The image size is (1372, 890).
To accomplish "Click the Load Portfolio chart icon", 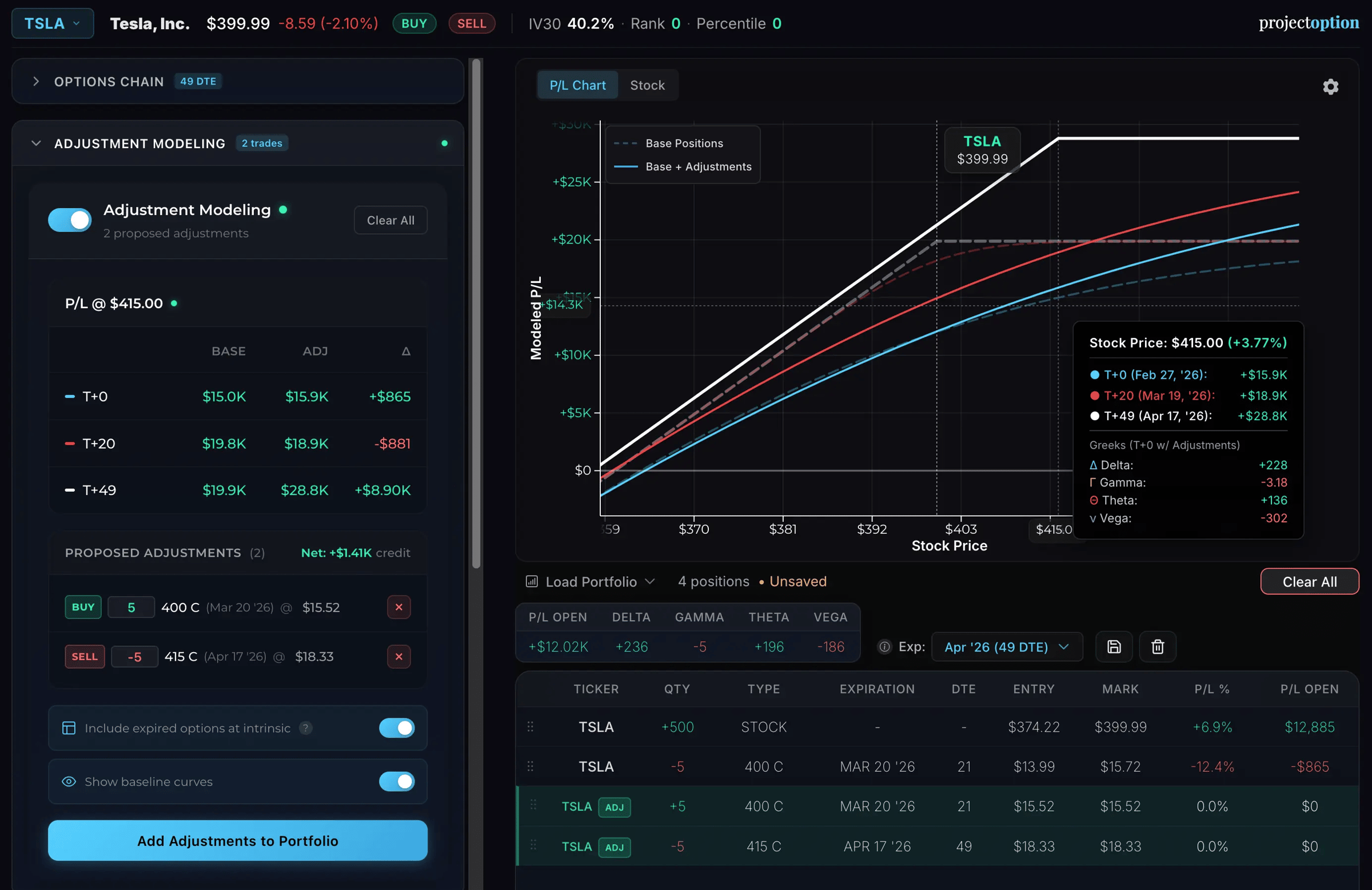I will [x=532, y=581].
